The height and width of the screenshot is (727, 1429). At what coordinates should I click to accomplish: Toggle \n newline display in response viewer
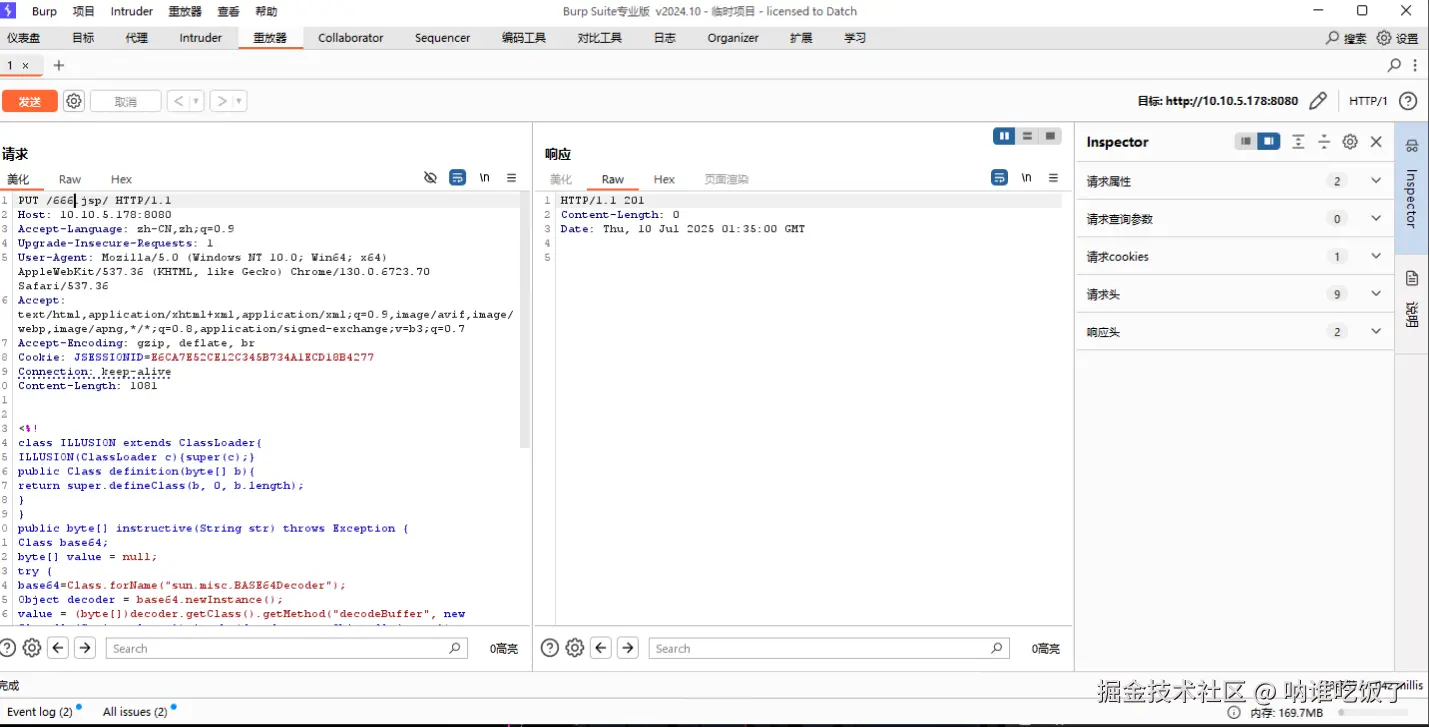tap(1027, 178)
